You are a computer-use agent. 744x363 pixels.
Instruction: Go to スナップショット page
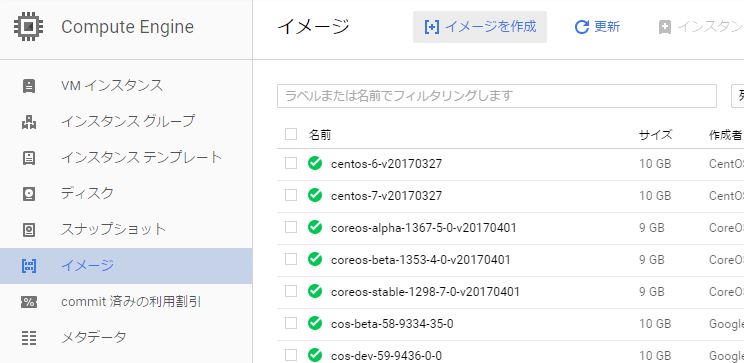click(x=126, y=230)
